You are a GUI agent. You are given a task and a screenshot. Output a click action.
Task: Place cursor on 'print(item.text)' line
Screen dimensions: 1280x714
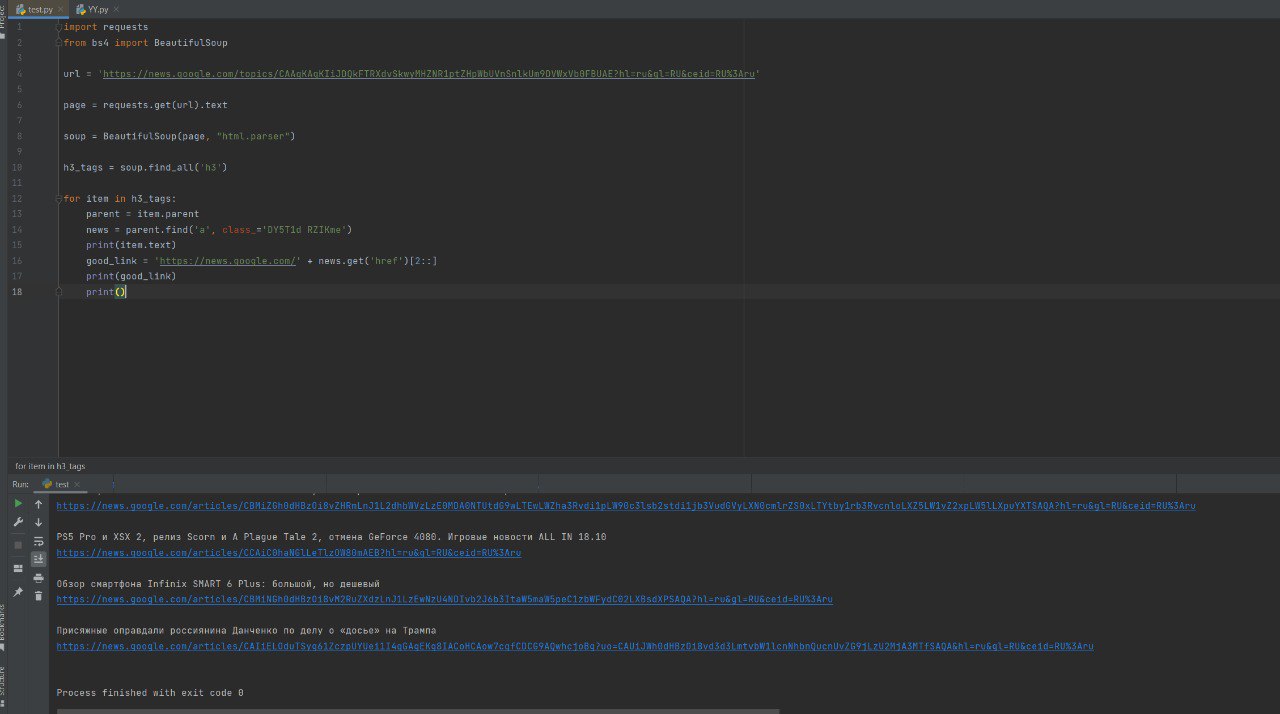(x=131, y=245)
